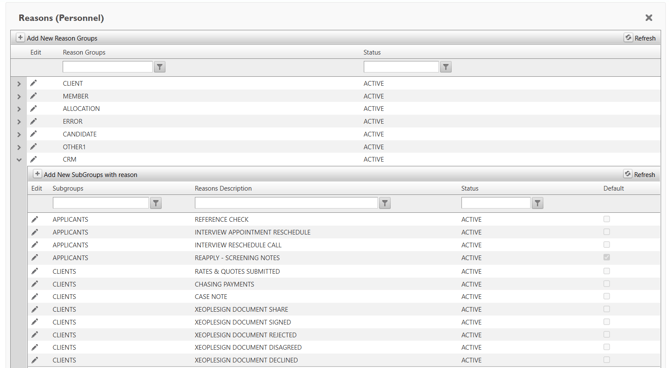
Task: Edit the CHASING PAYMENTS row
Action: click(x=35, y=284)
